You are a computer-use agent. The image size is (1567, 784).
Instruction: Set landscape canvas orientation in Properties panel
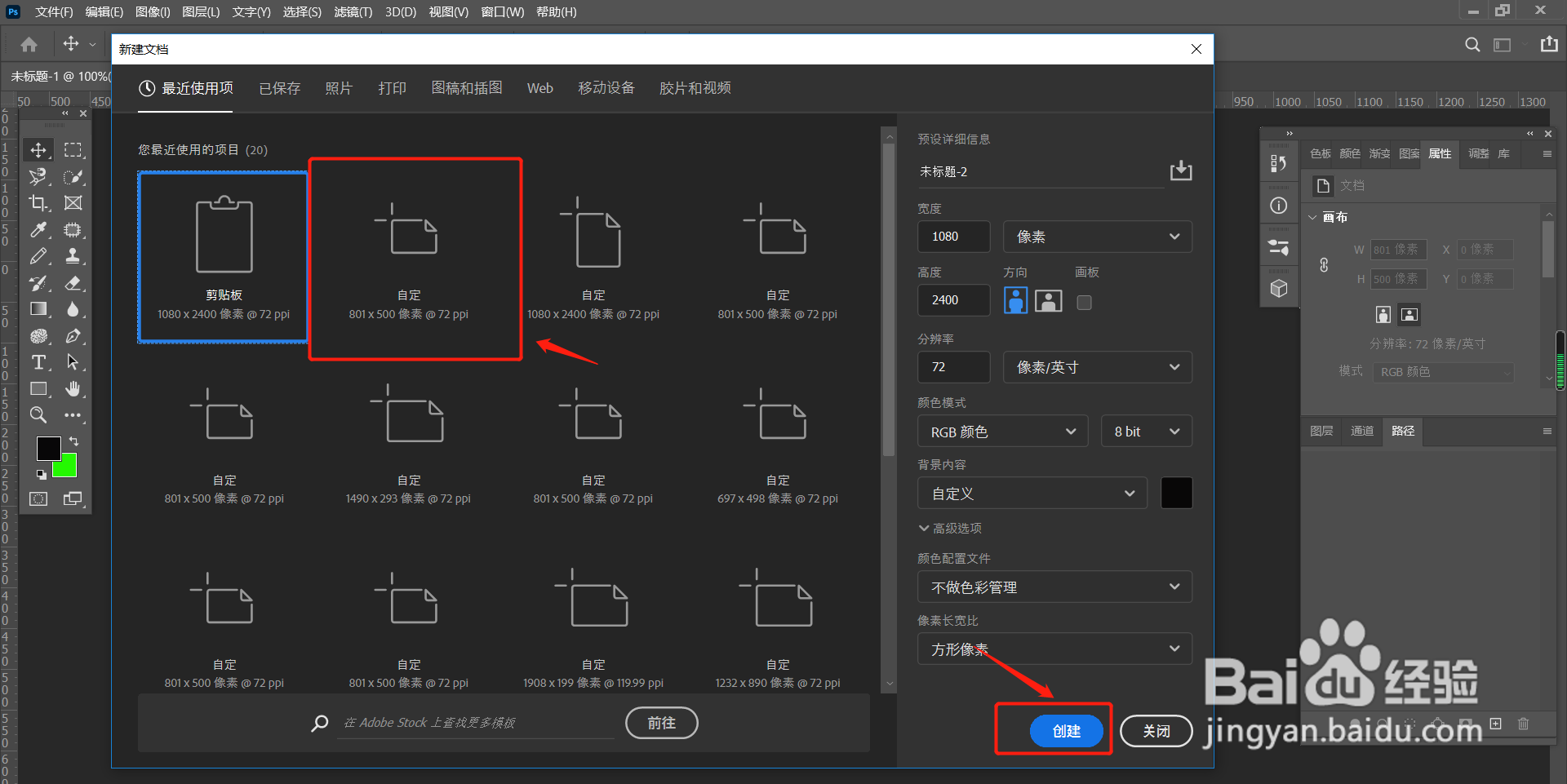pos(1409,315)
